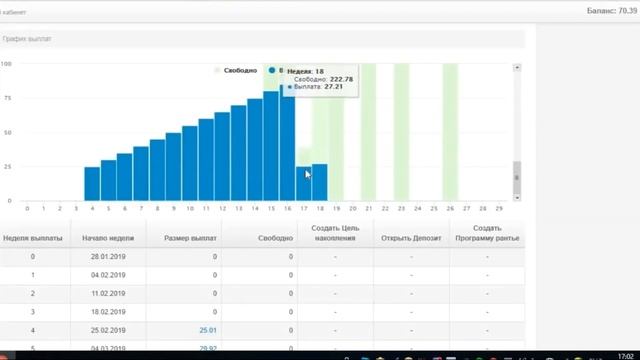Click the date cell 18.02.2019
Viewport: 640px width, 360px height.
[x=108, y=312]
